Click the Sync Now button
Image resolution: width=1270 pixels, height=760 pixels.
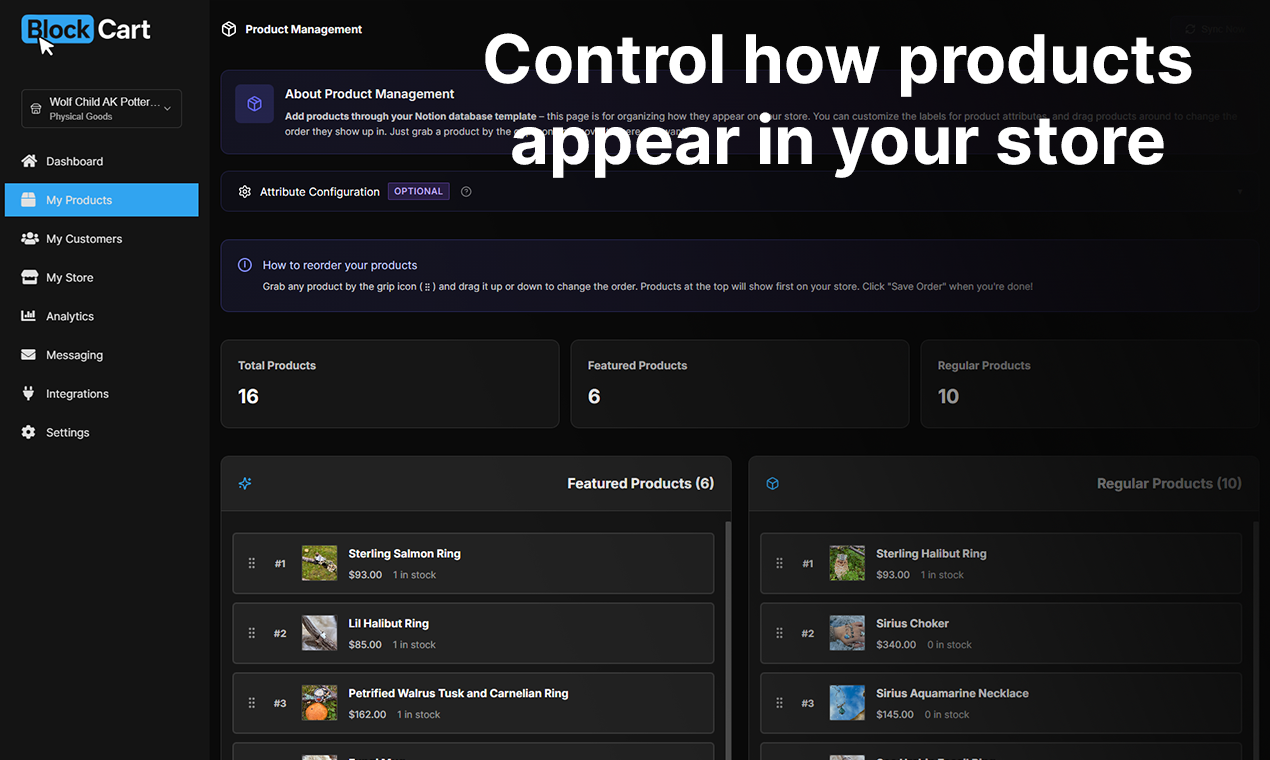(x=1212, y=29)
